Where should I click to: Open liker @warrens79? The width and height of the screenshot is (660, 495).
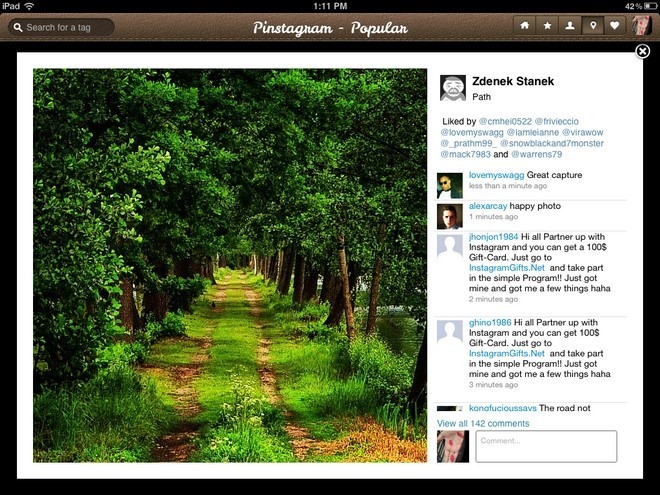pos(536,154)
